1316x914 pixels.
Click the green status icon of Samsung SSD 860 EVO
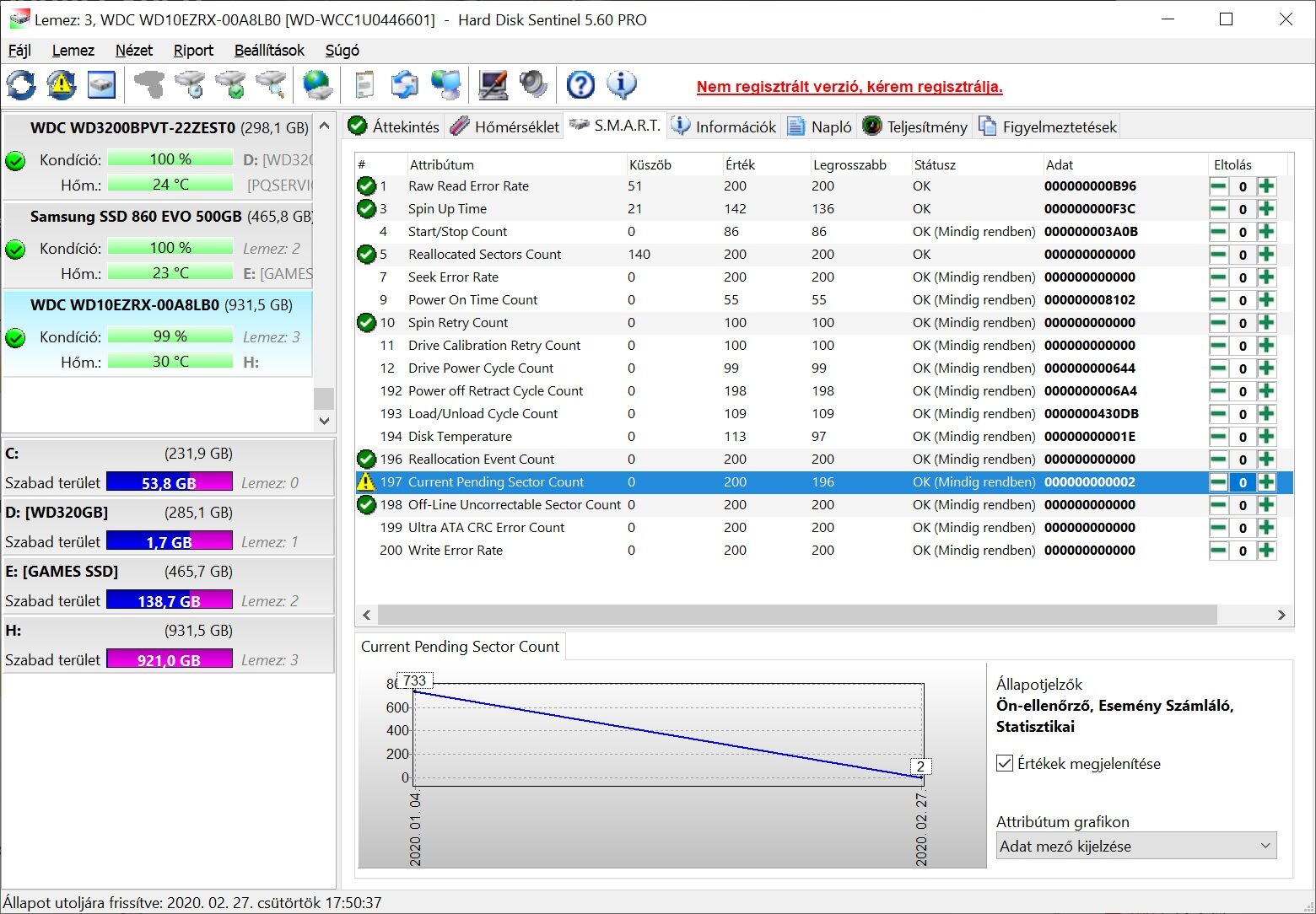[15, 249]
